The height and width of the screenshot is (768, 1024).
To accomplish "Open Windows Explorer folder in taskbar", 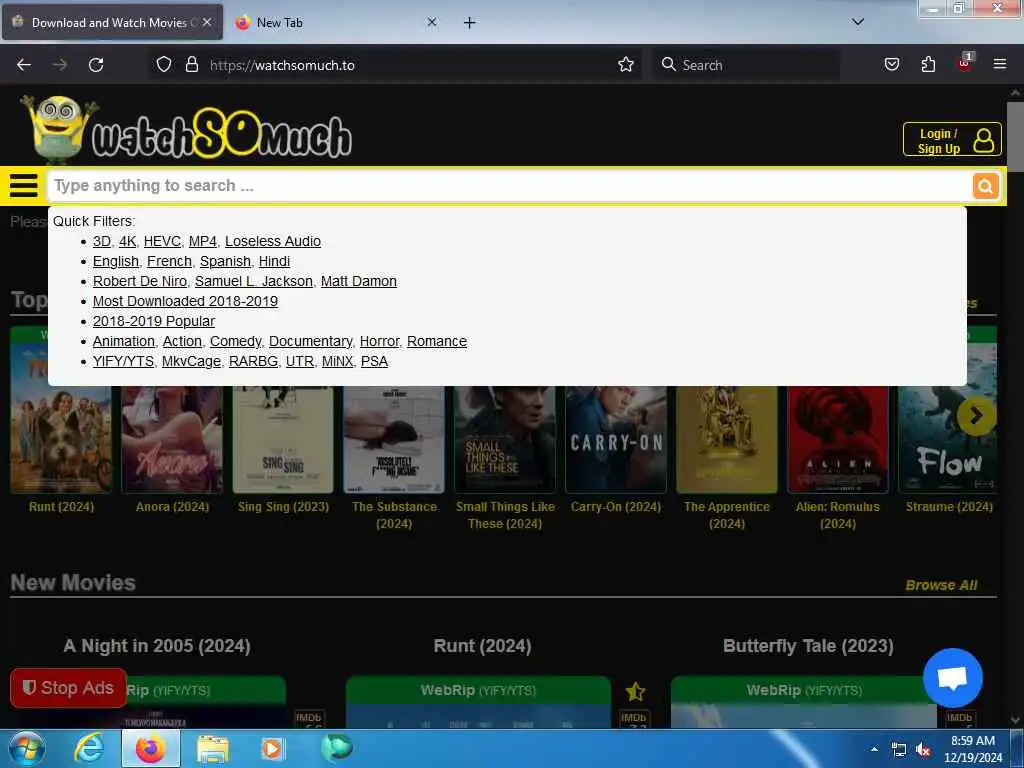I will tap(213, 750).
